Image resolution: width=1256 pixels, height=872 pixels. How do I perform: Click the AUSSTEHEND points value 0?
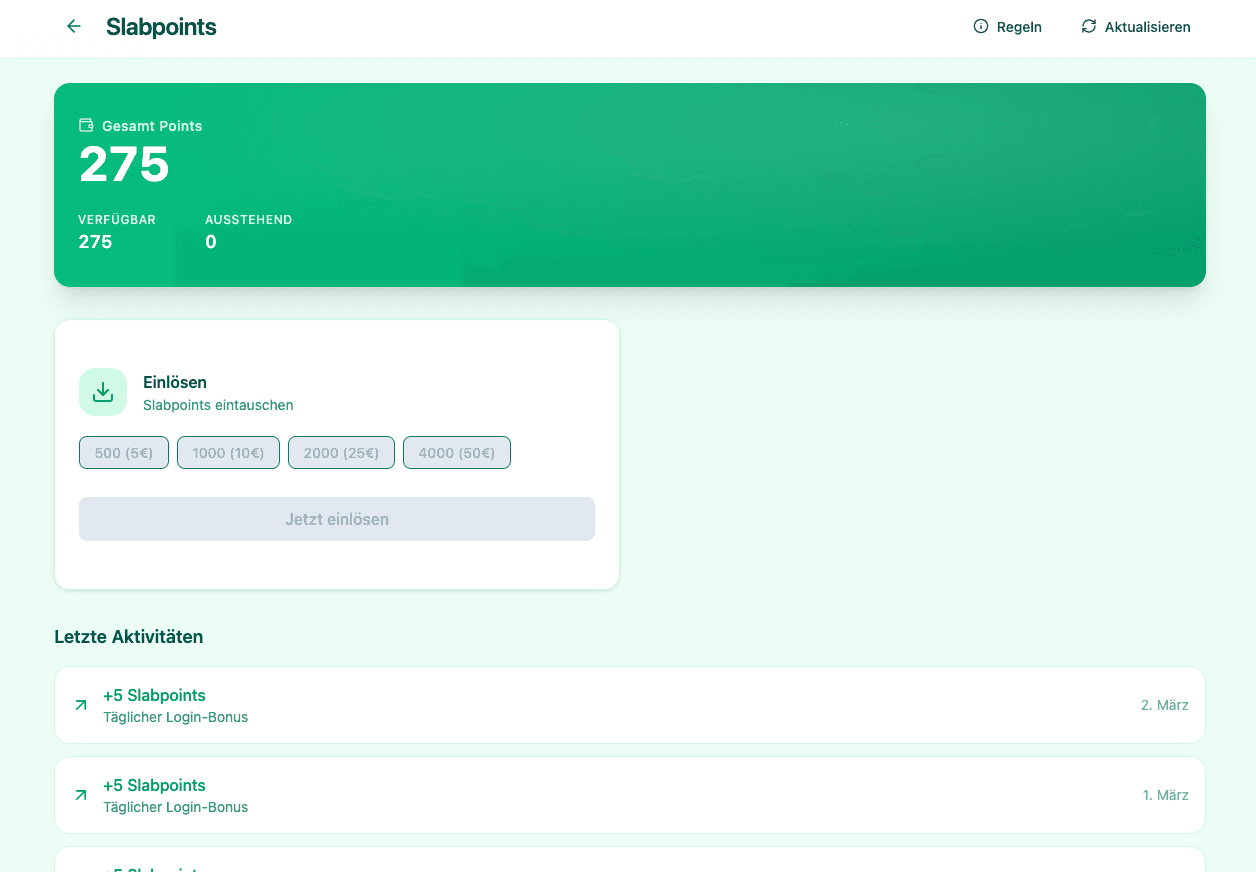pyautogui.click(x=211, y=241)
